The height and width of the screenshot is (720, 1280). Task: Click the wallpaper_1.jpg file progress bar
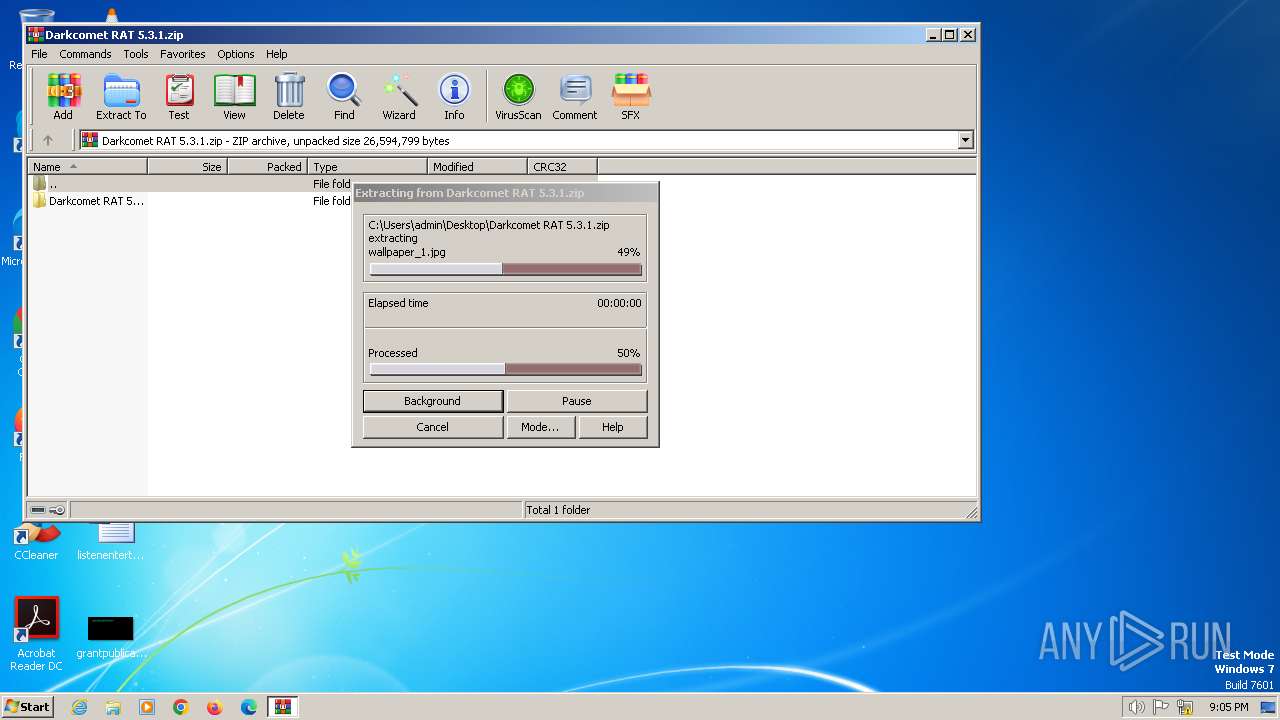click(505, 269)
